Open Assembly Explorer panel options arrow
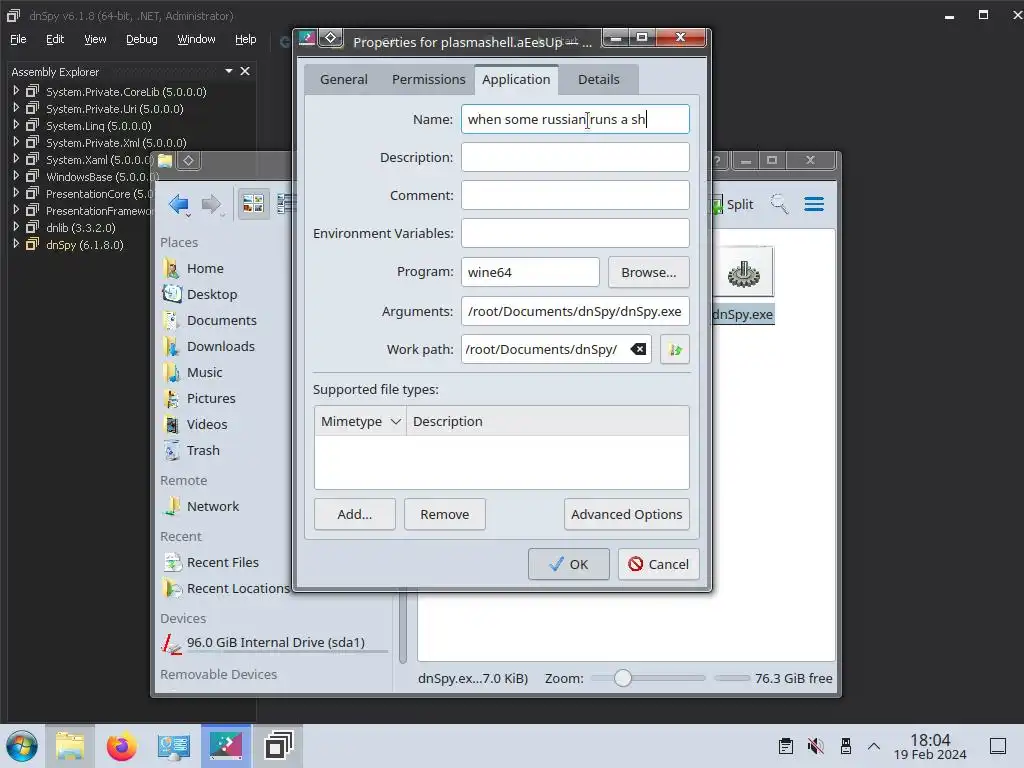 [x=229, y=71]
